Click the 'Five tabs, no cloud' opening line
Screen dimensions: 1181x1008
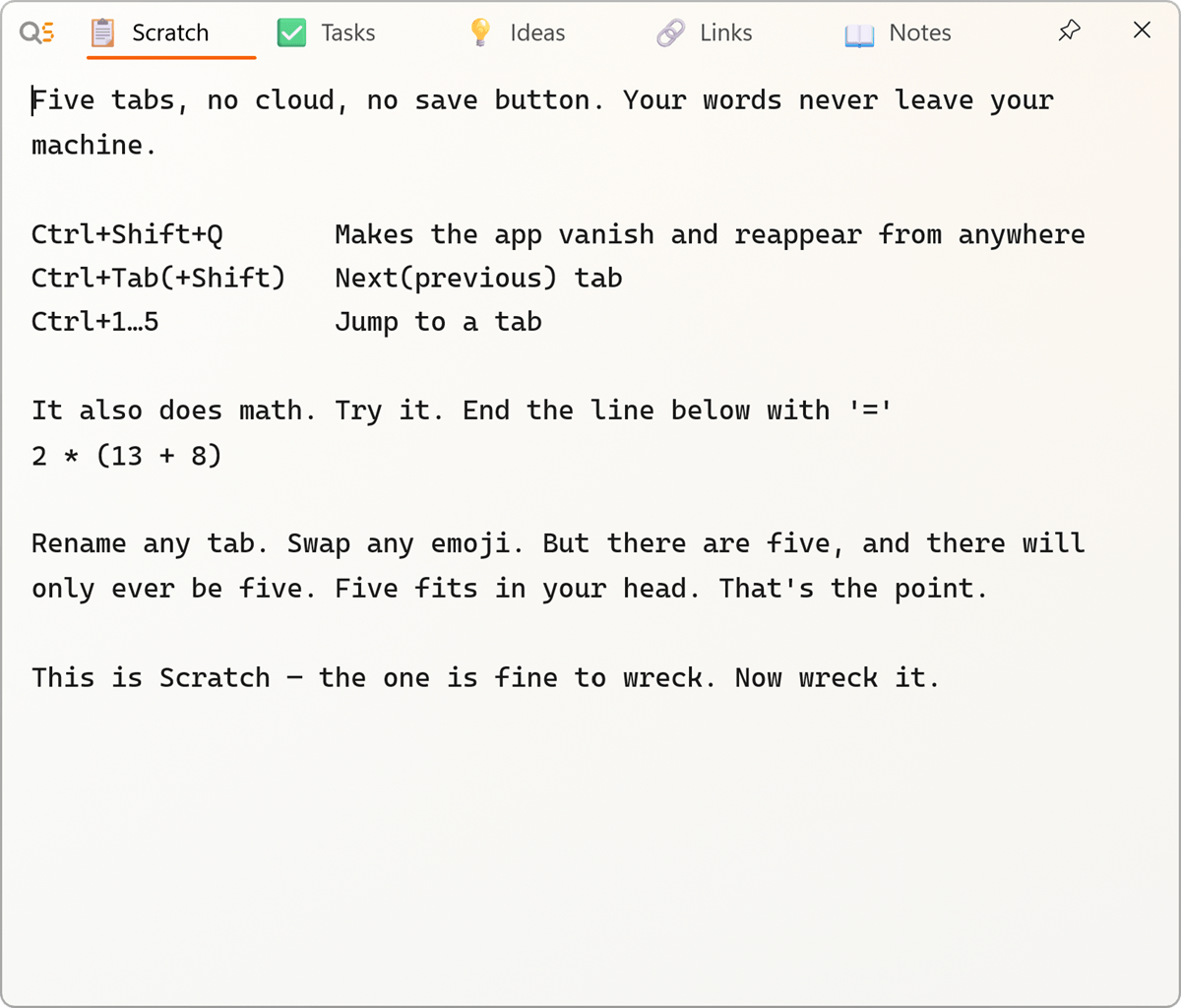pos(542,100)
